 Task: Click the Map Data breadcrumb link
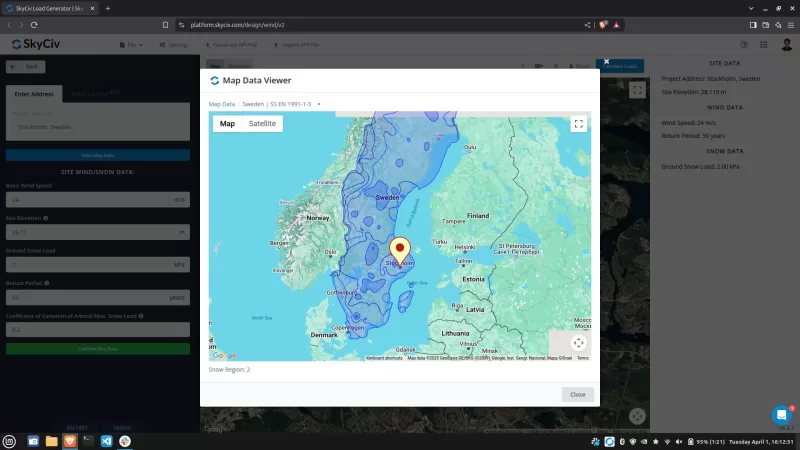pos(221,103)
